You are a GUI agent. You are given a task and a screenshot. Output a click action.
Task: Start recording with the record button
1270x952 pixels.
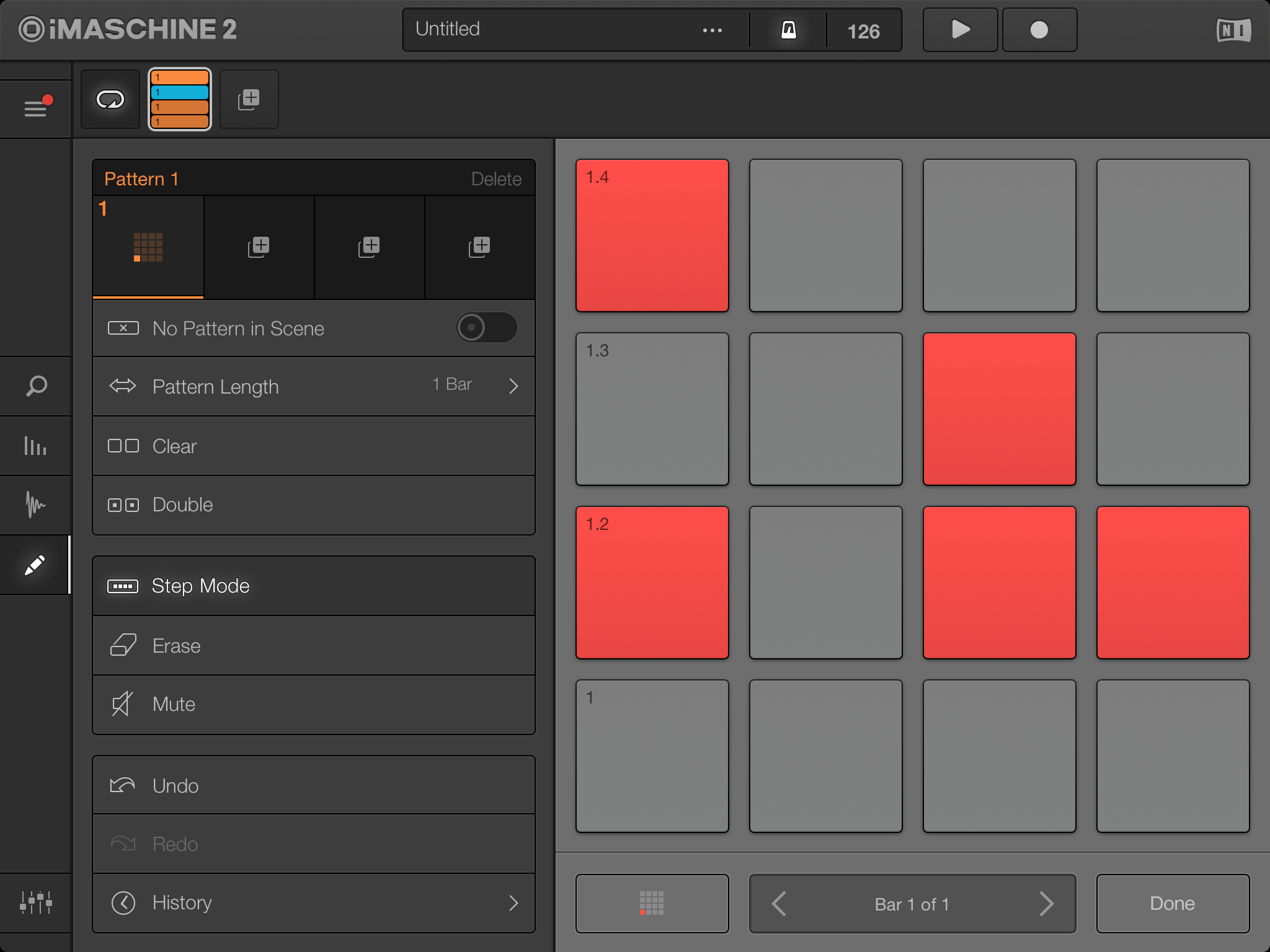coord(1039,30)
